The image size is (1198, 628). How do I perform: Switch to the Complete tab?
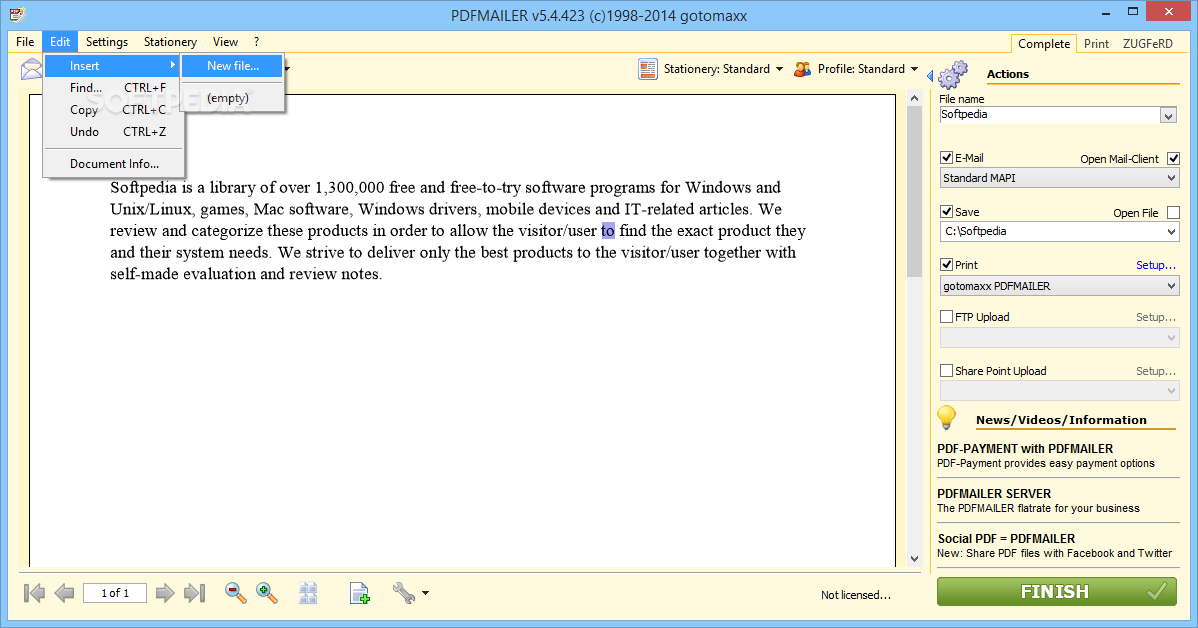coord(1044,44)
